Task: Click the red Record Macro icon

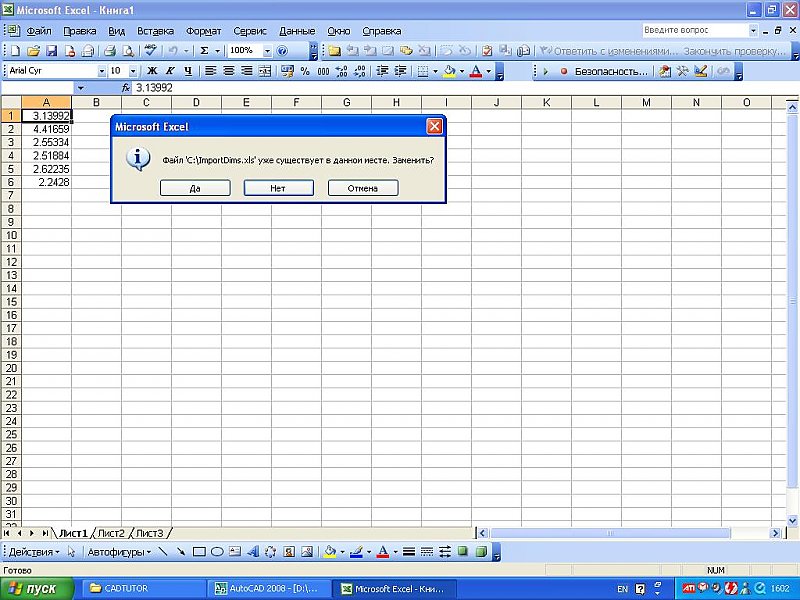Action: click(564, 71)
